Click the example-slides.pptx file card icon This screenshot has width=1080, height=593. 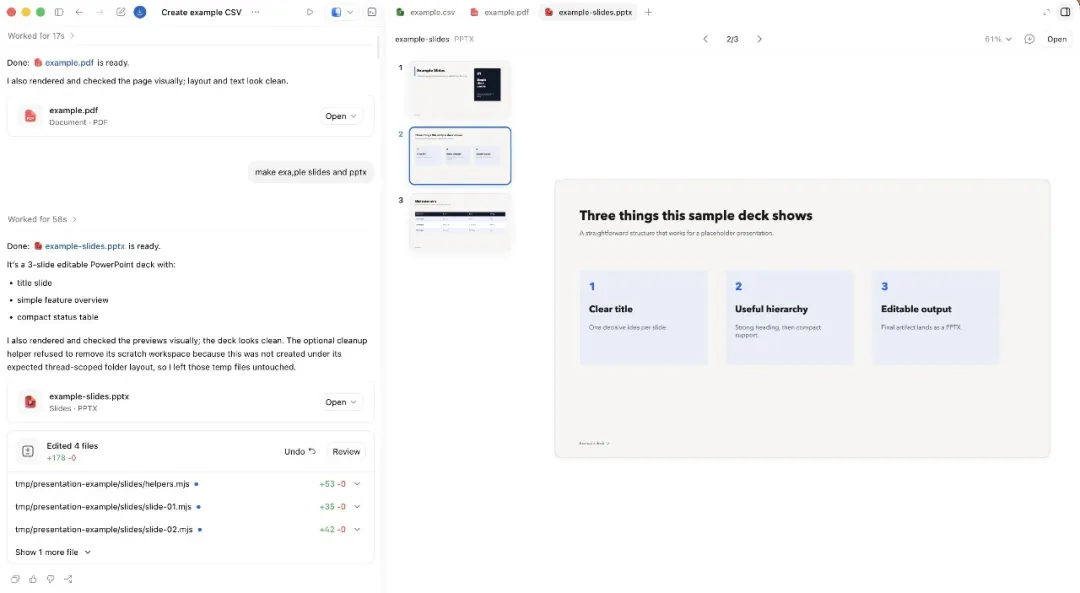point(30,402)
